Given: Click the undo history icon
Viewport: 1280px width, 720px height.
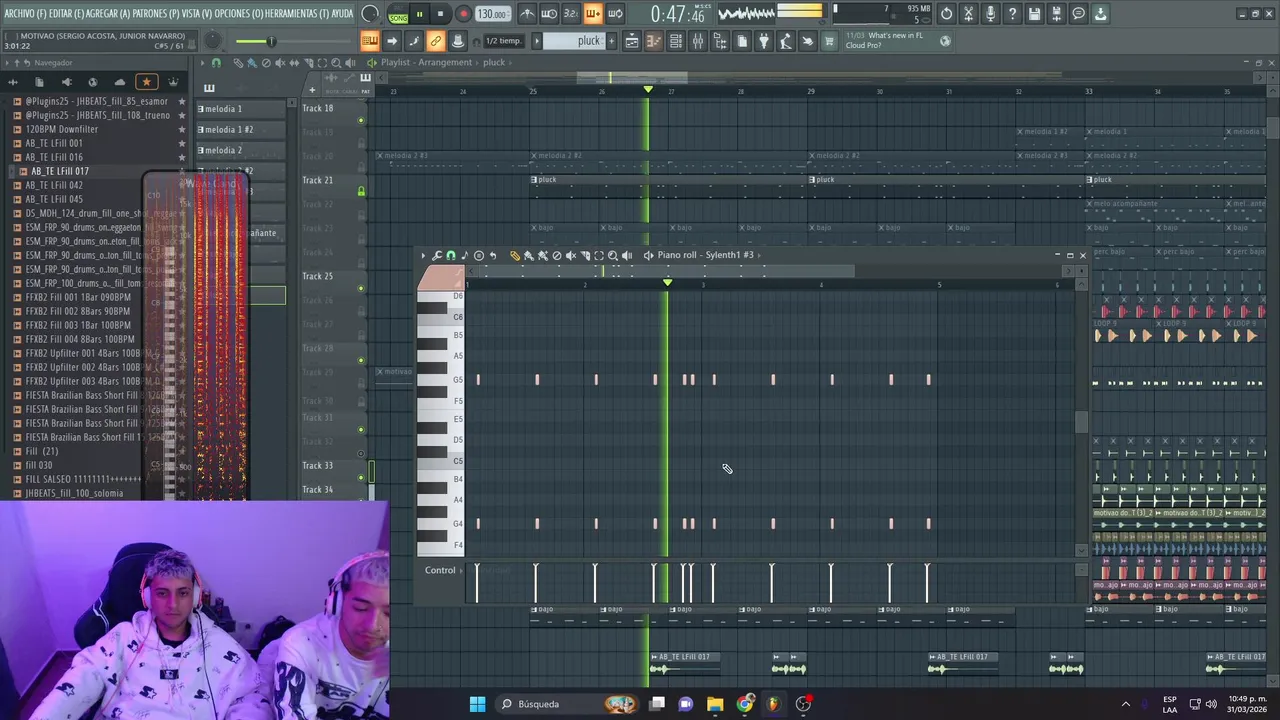Looking at the screenshot, I should [946, 14].
